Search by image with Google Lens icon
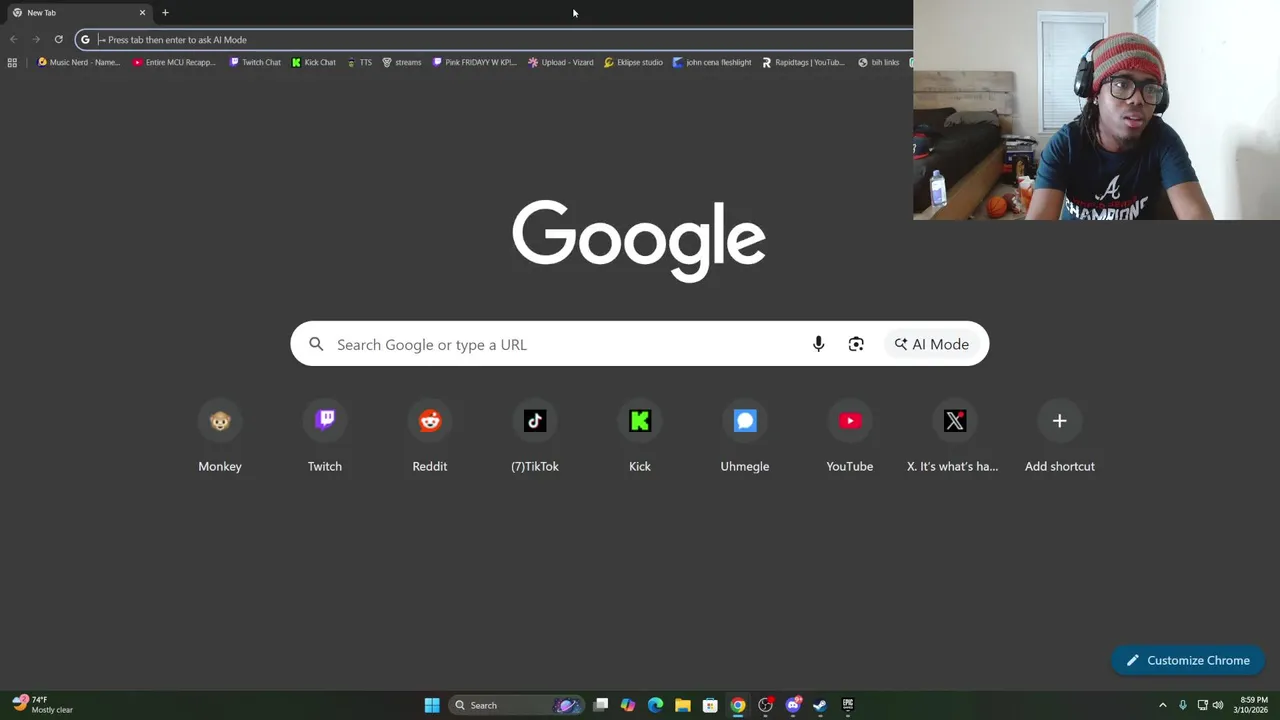Viewport: 1280px width, 720px height. click(856, 344)
